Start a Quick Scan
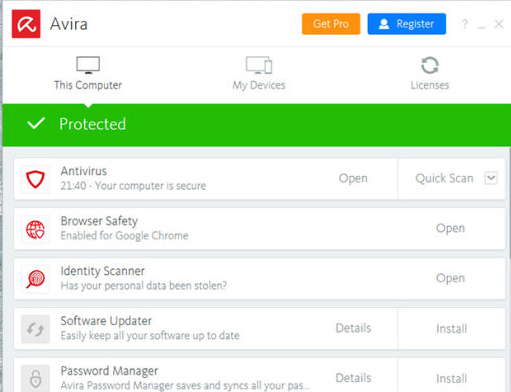The height and width of the screenshot is (392, 511). (x=444, y=178)
